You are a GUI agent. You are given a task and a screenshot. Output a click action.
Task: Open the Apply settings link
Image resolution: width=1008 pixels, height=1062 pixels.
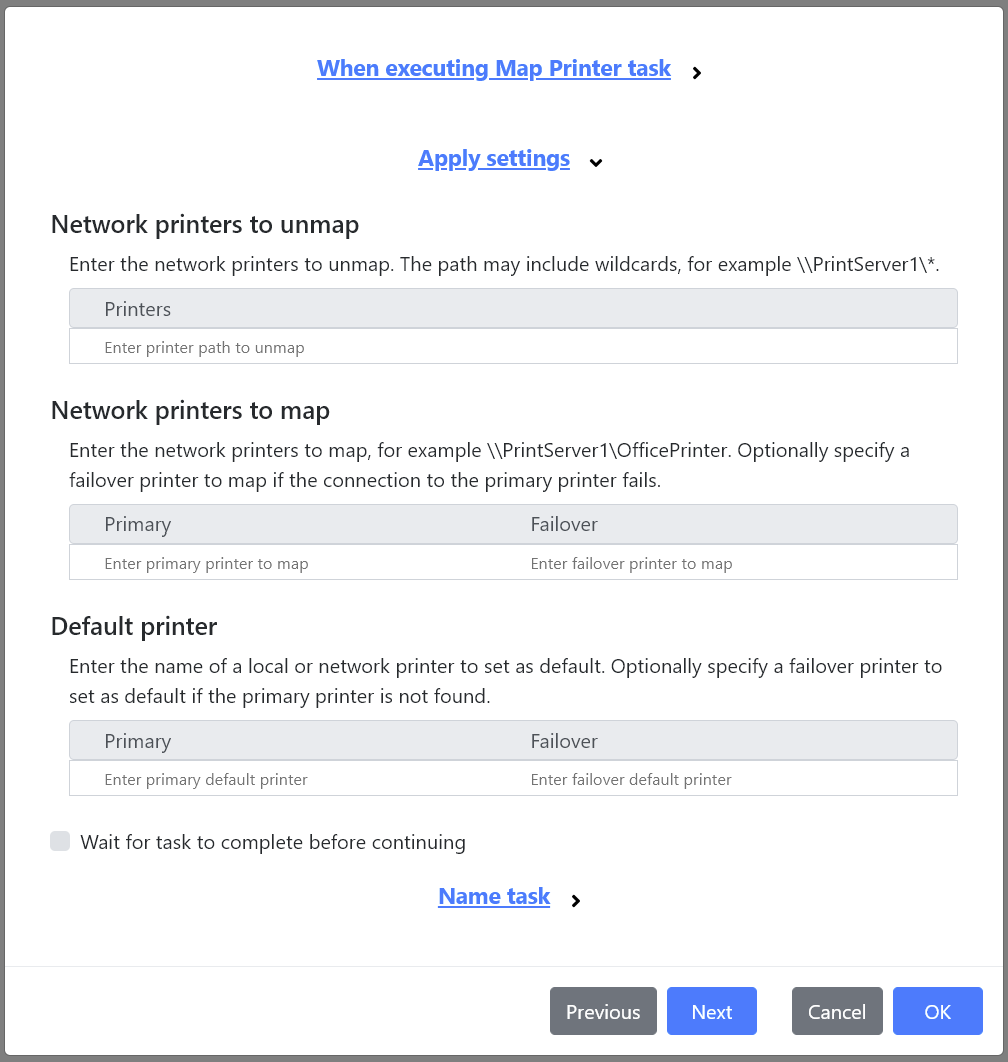point(494,158)
